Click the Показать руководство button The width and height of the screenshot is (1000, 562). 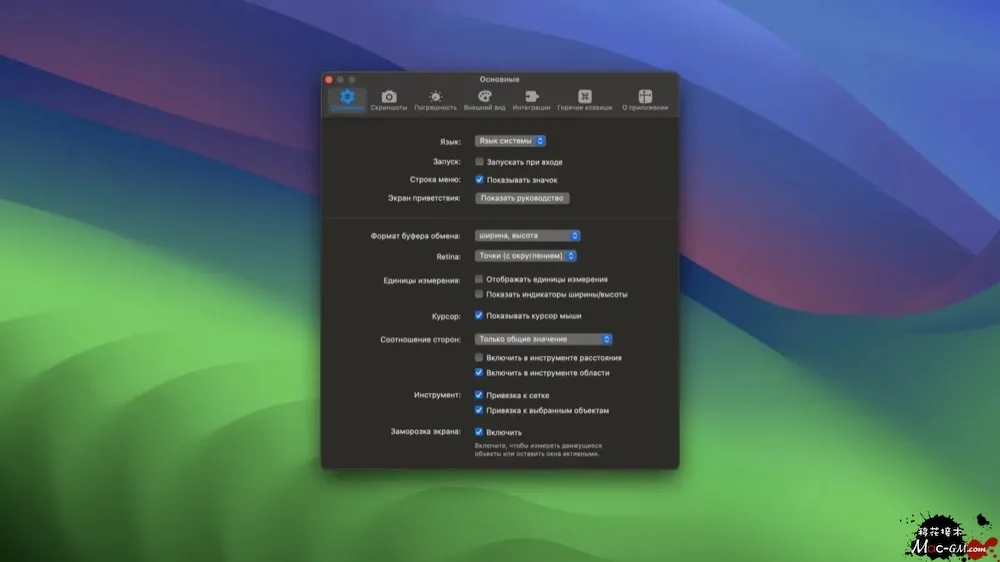pos(522,198)
